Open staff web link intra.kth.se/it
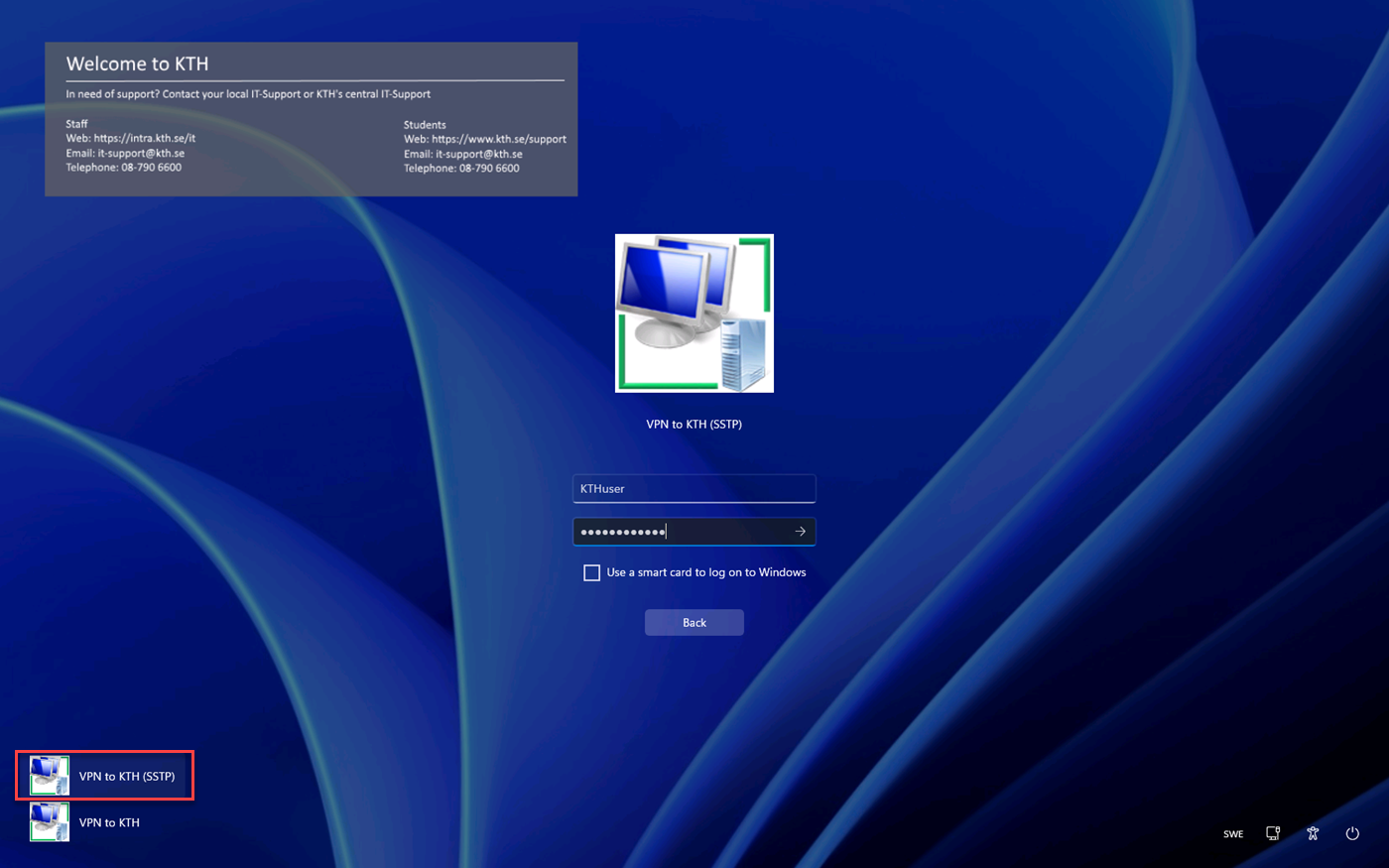The height and width of the screenshot is (868, 1389). tap(145, 138)
